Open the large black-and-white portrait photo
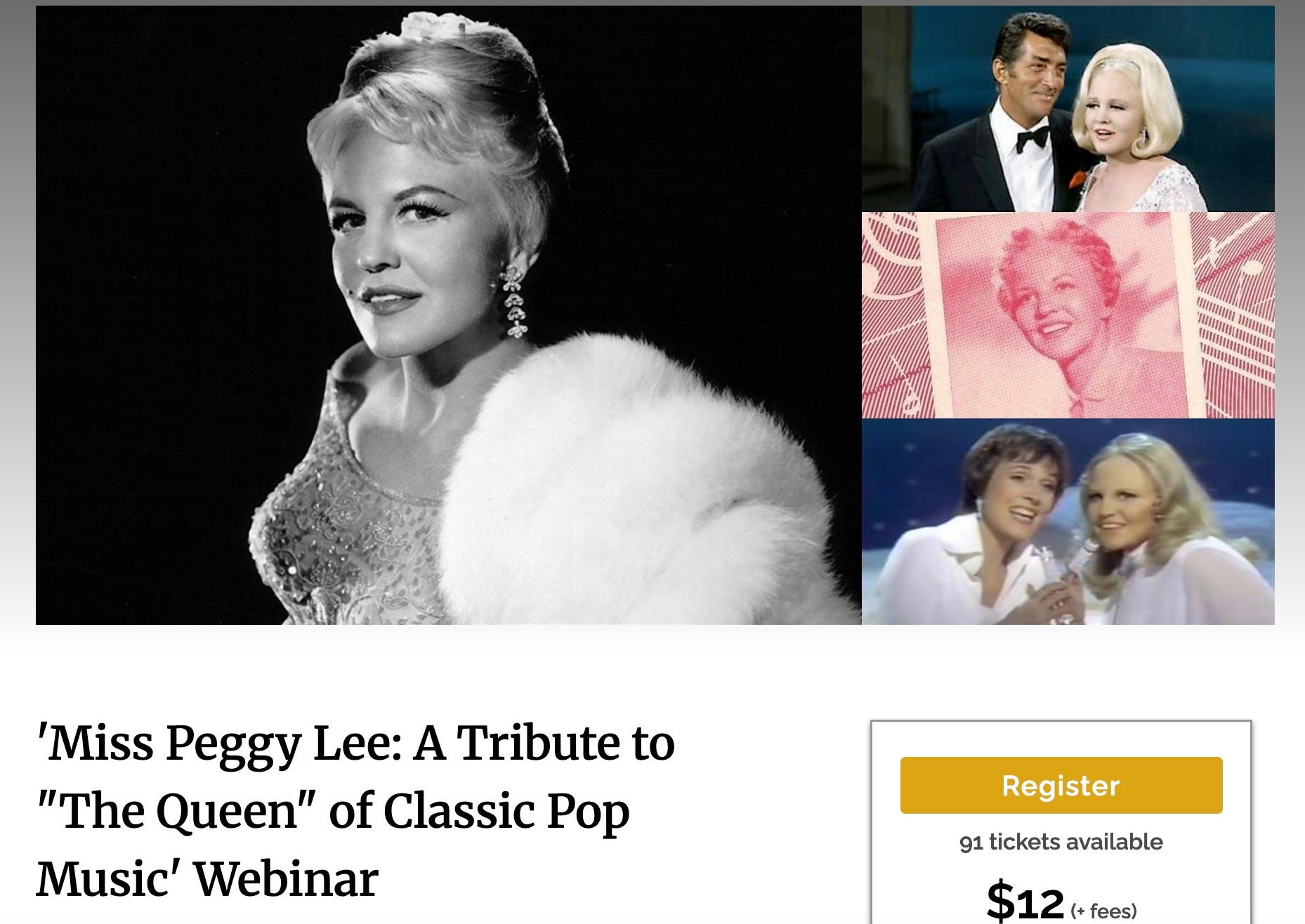Screen dimensions: 1305x924 (448, 315)
